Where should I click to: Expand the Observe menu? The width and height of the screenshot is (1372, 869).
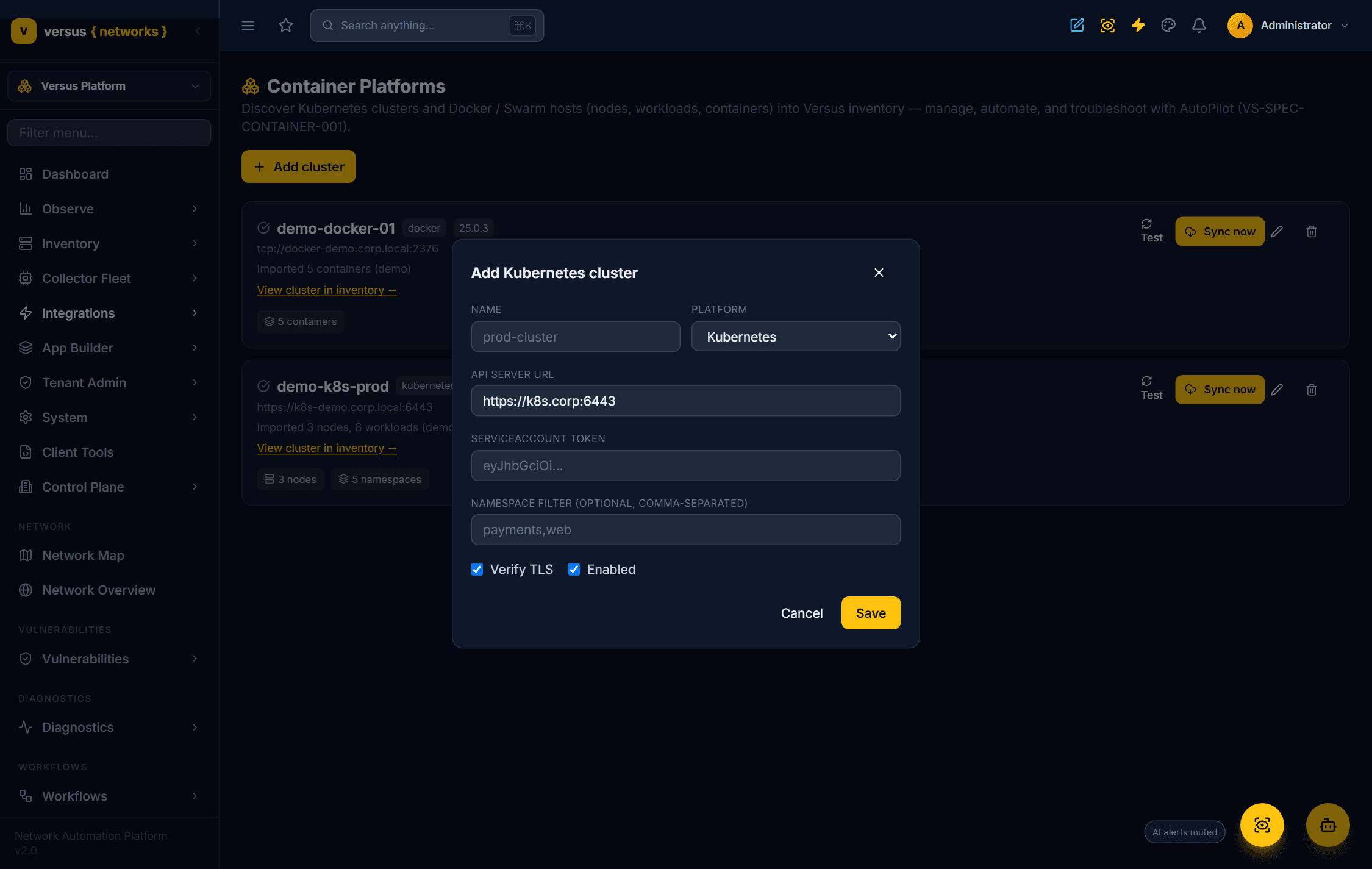(109, 209)
